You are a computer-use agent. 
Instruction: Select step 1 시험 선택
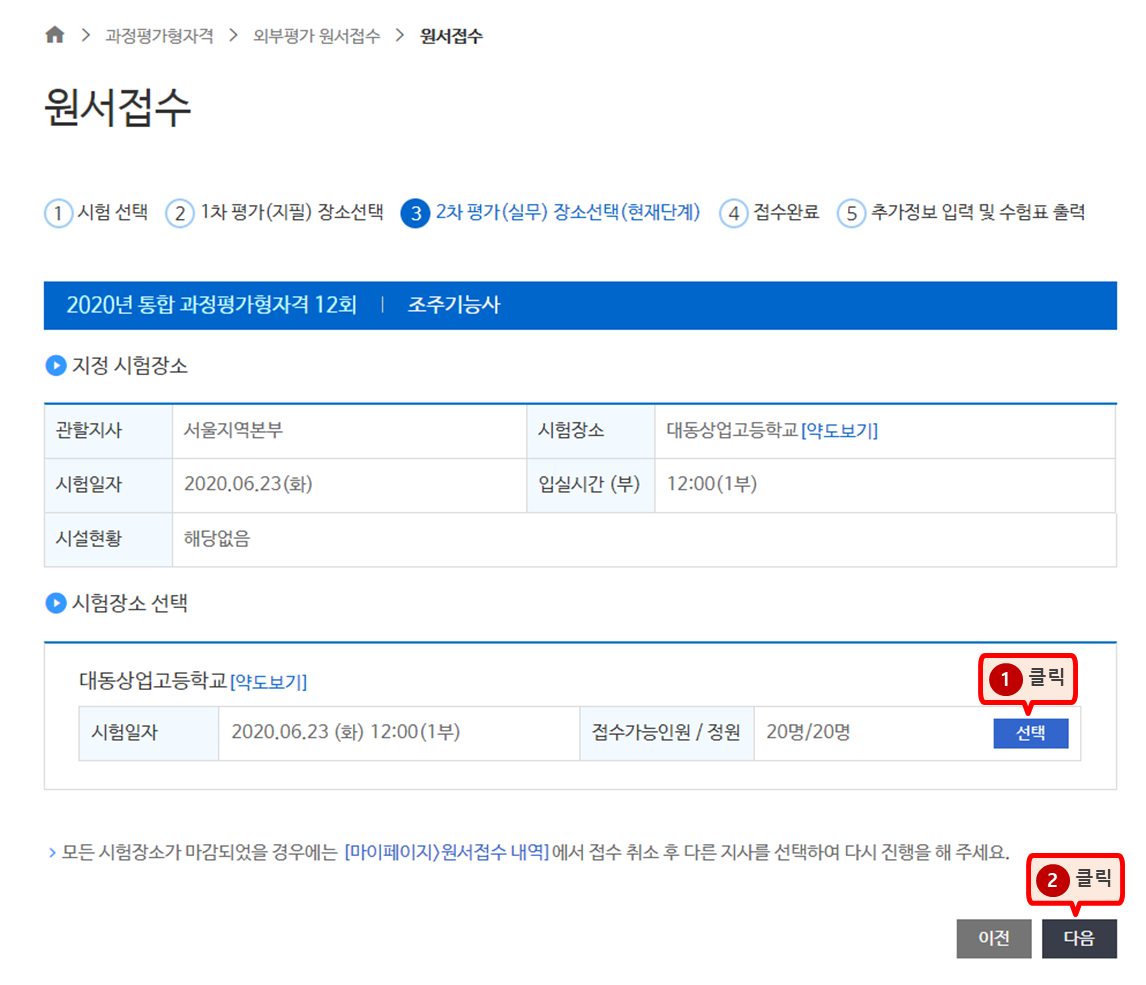[96, 213]
